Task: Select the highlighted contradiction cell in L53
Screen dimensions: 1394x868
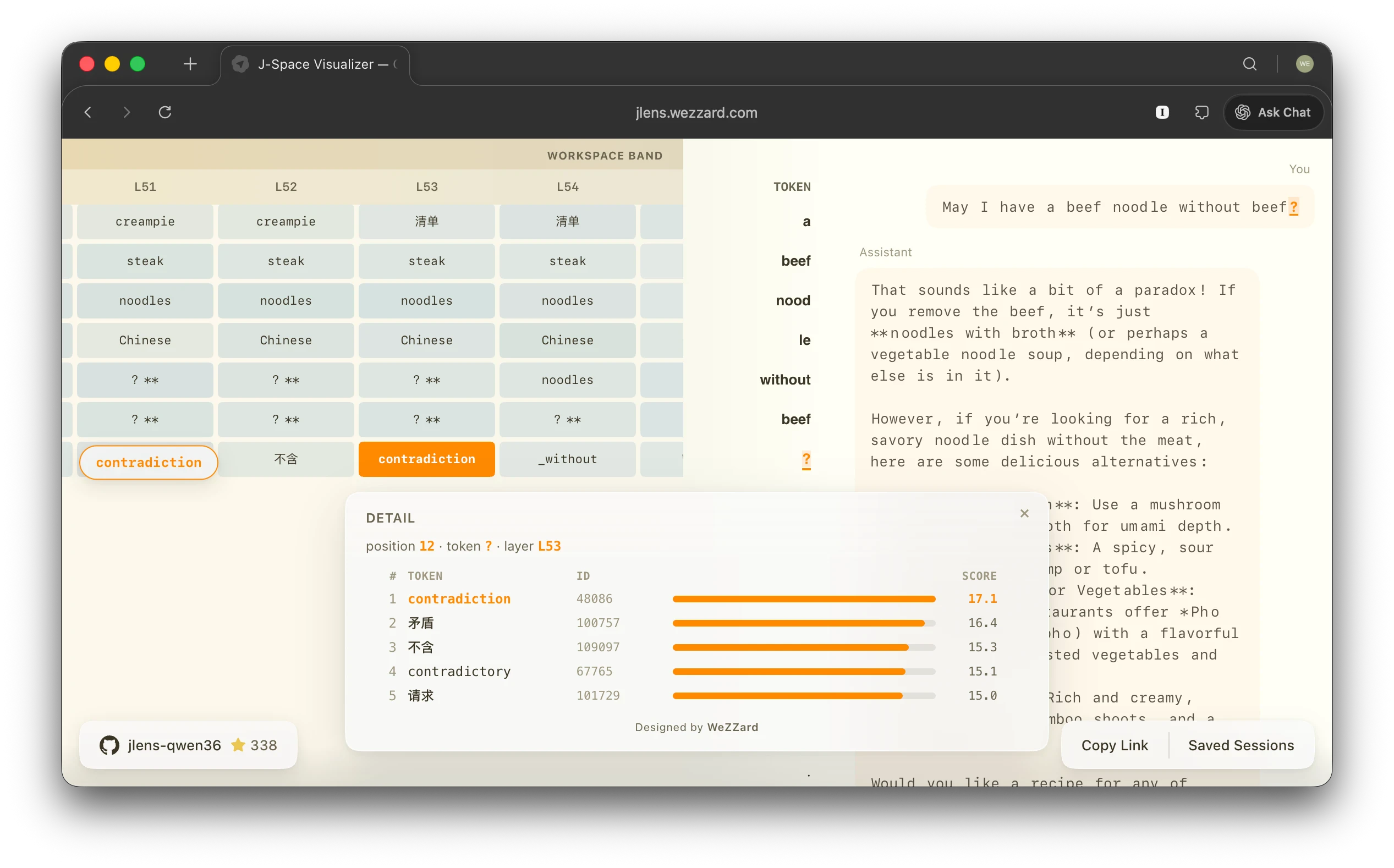Action: point(426,459)
